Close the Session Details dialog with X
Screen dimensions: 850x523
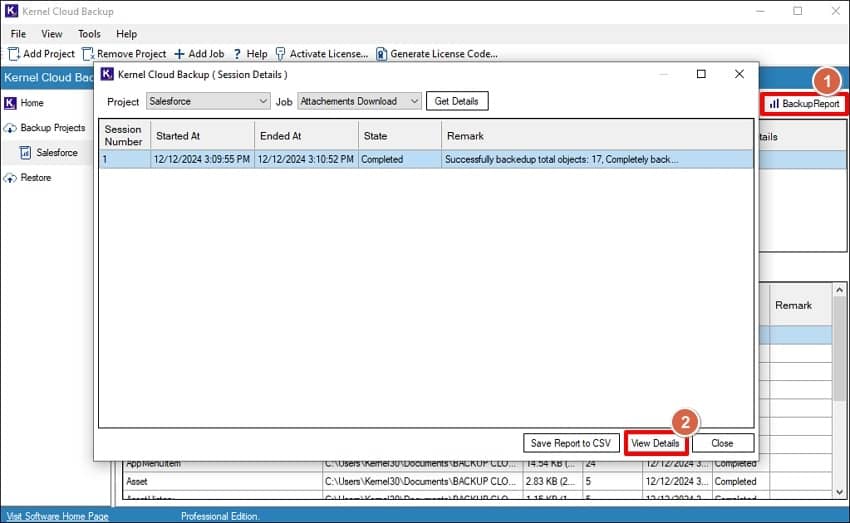point(739,74)
